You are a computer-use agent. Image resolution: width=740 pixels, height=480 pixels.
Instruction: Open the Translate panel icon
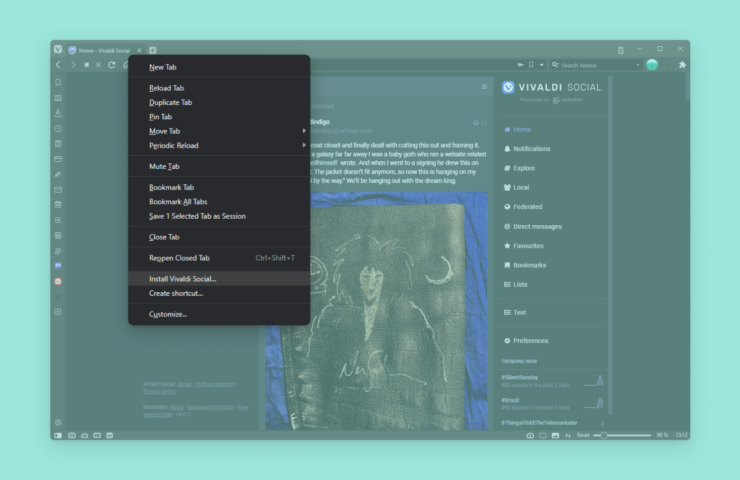(x=58, y=174)
